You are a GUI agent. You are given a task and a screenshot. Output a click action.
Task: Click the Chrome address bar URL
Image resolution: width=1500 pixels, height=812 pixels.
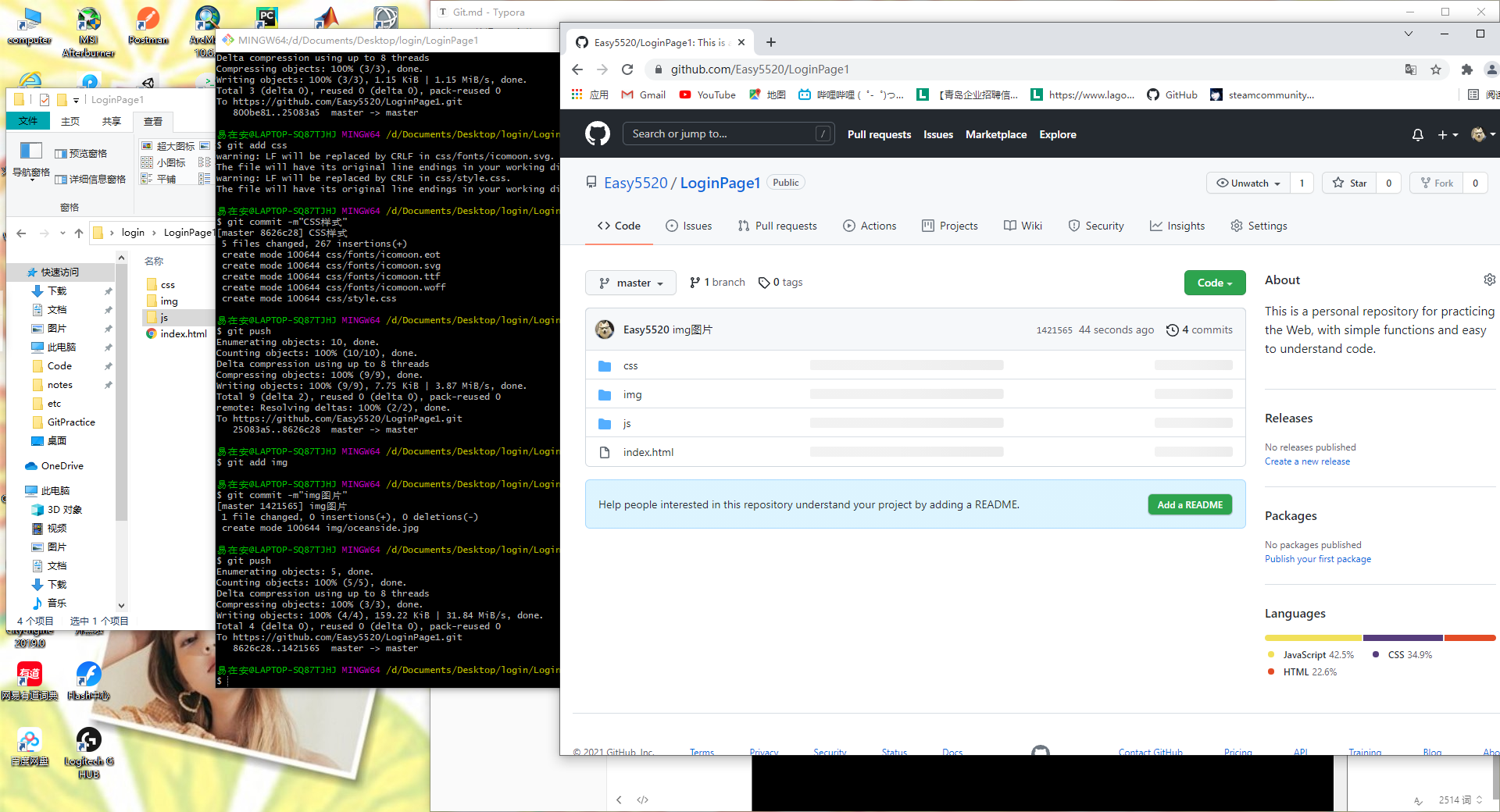tap(759, 69)
